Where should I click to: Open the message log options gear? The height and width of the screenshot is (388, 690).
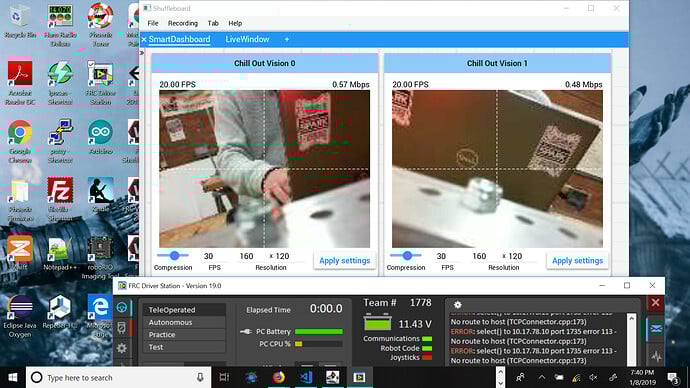[x=458, y=305]
